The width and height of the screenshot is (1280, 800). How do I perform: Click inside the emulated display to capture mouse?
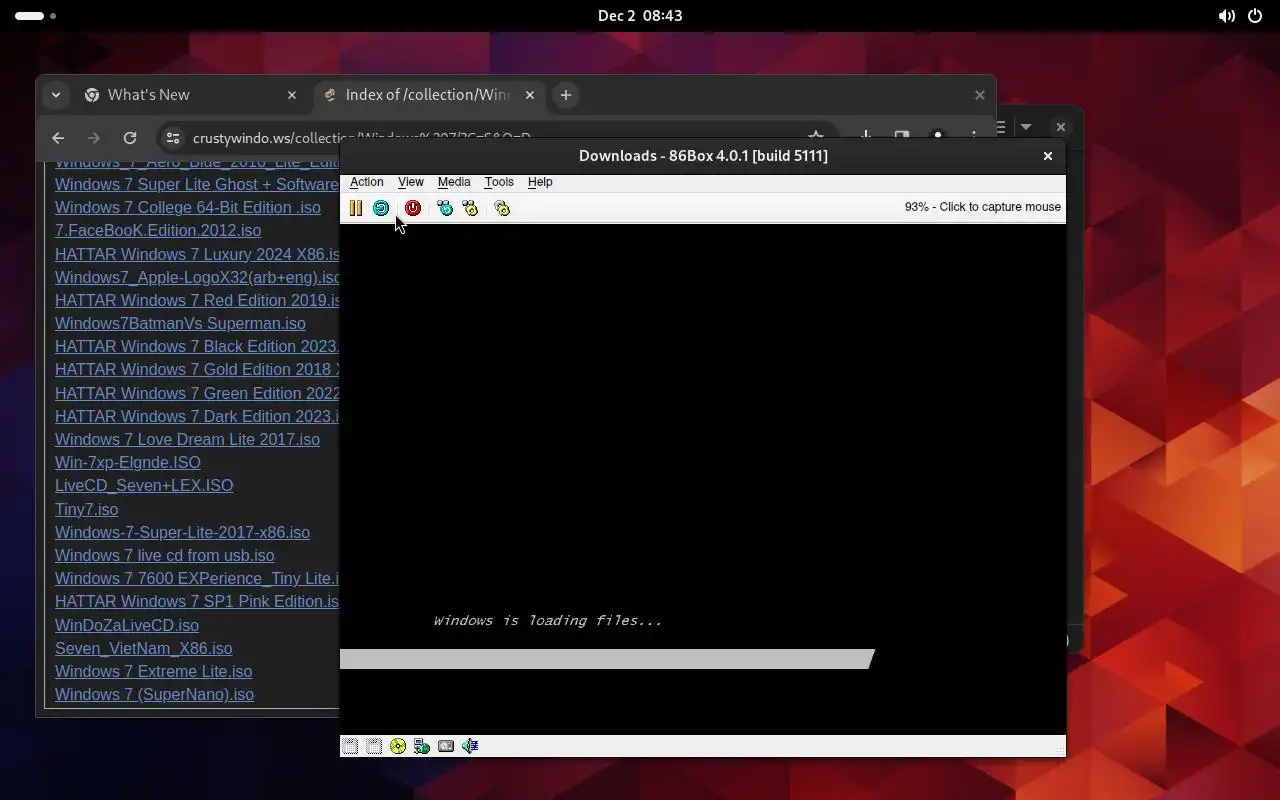[702, 479]
